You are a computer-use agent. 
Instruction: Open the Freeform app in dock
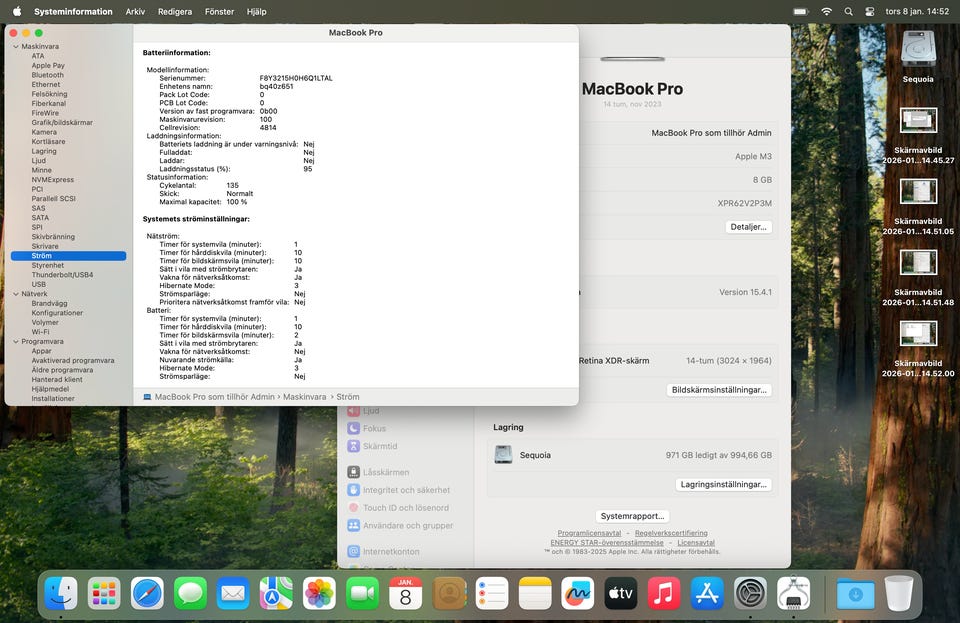tap(577, 593)
